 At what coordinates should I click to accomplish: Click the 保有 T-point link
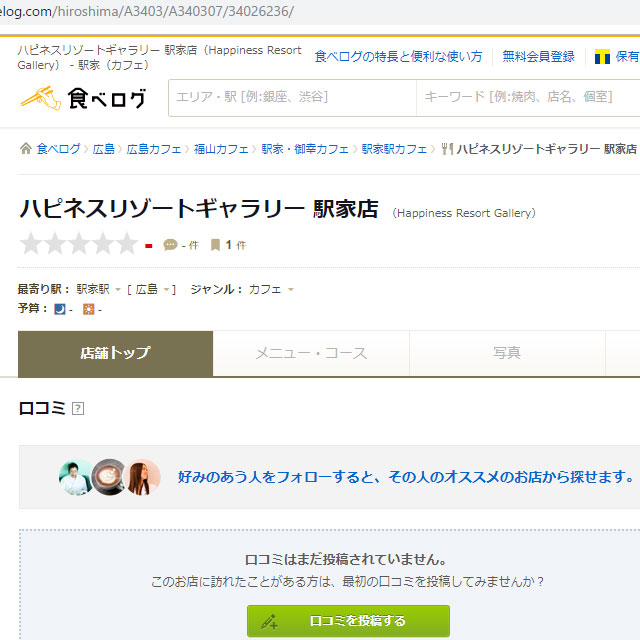coord(627,56)
